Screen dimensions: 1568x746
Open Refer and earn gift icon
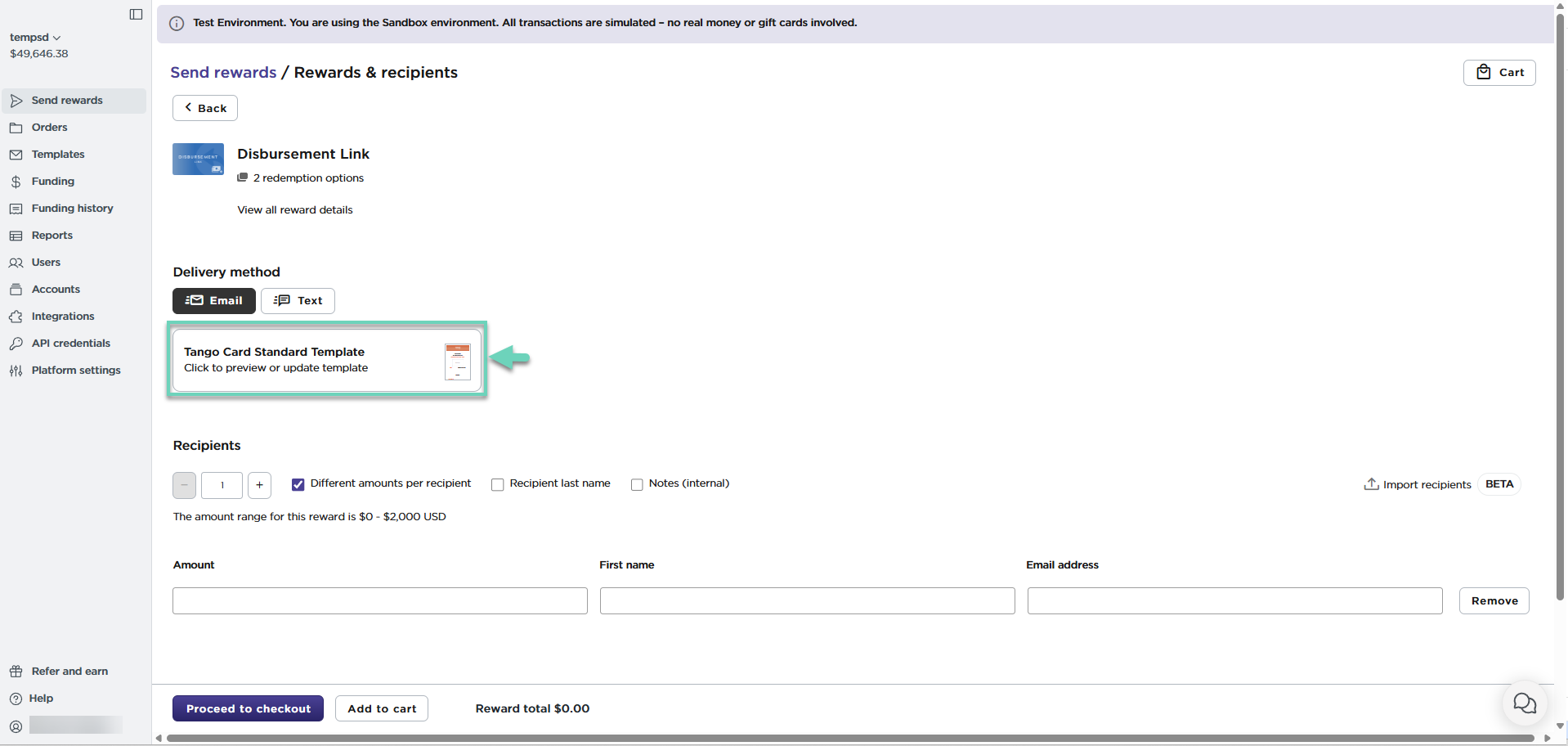coord(16,672)
